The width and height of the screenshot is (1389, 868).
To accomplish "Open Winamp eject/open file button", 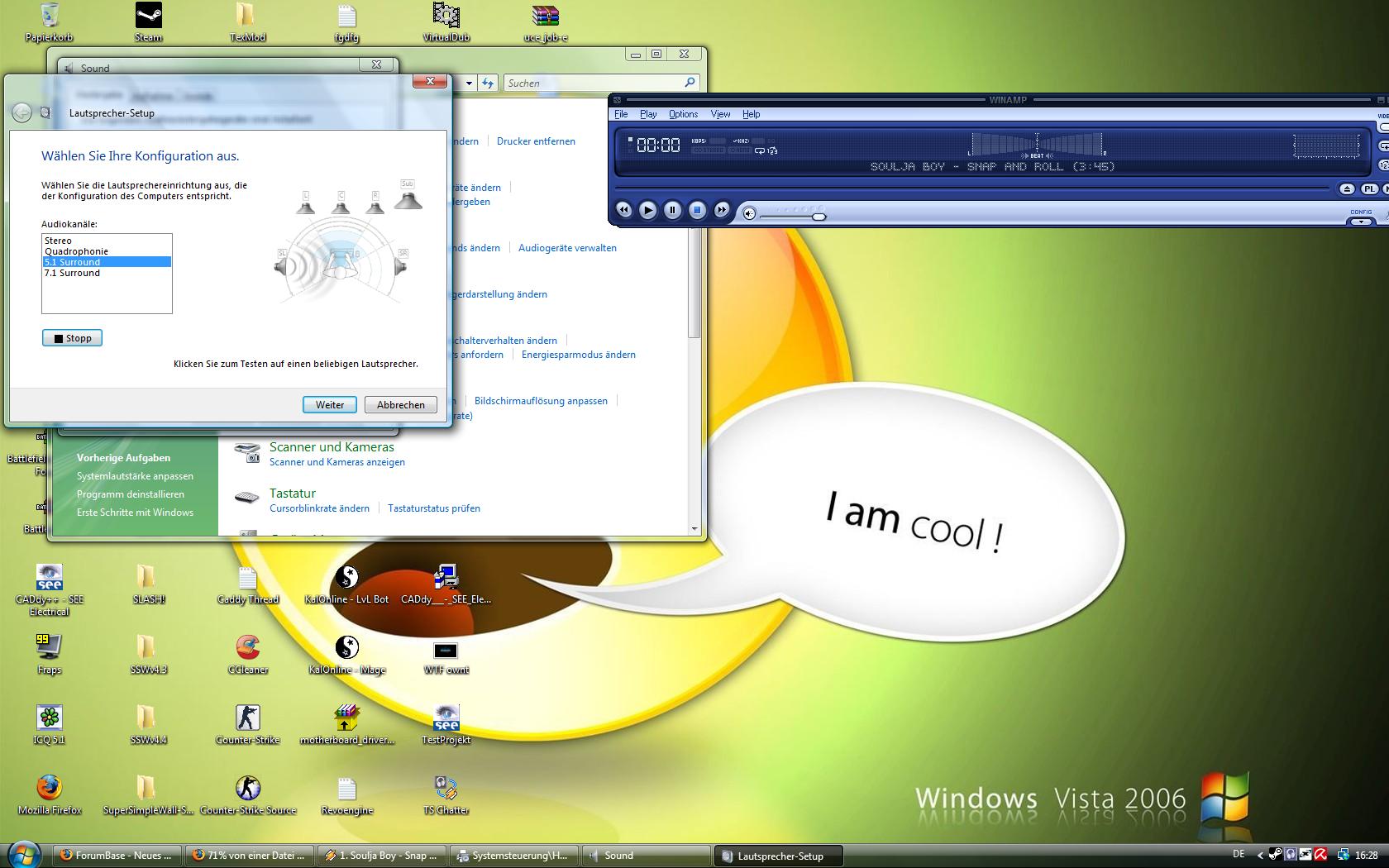I will pyautogui.click(x=1347, y=189).
